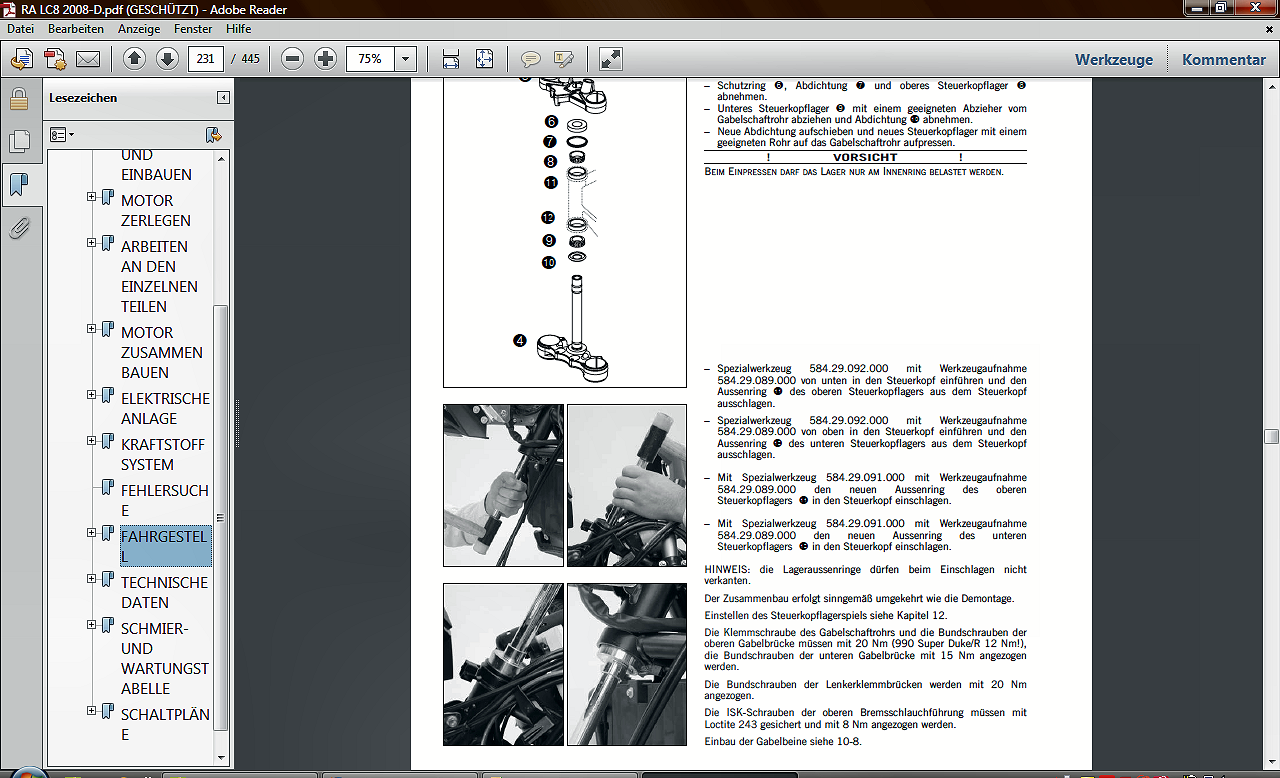Expand the ELEKTRISCHE ANLAGE bookmark
Viewport: 1280px width, 778px height.
(x=92, y=395)
